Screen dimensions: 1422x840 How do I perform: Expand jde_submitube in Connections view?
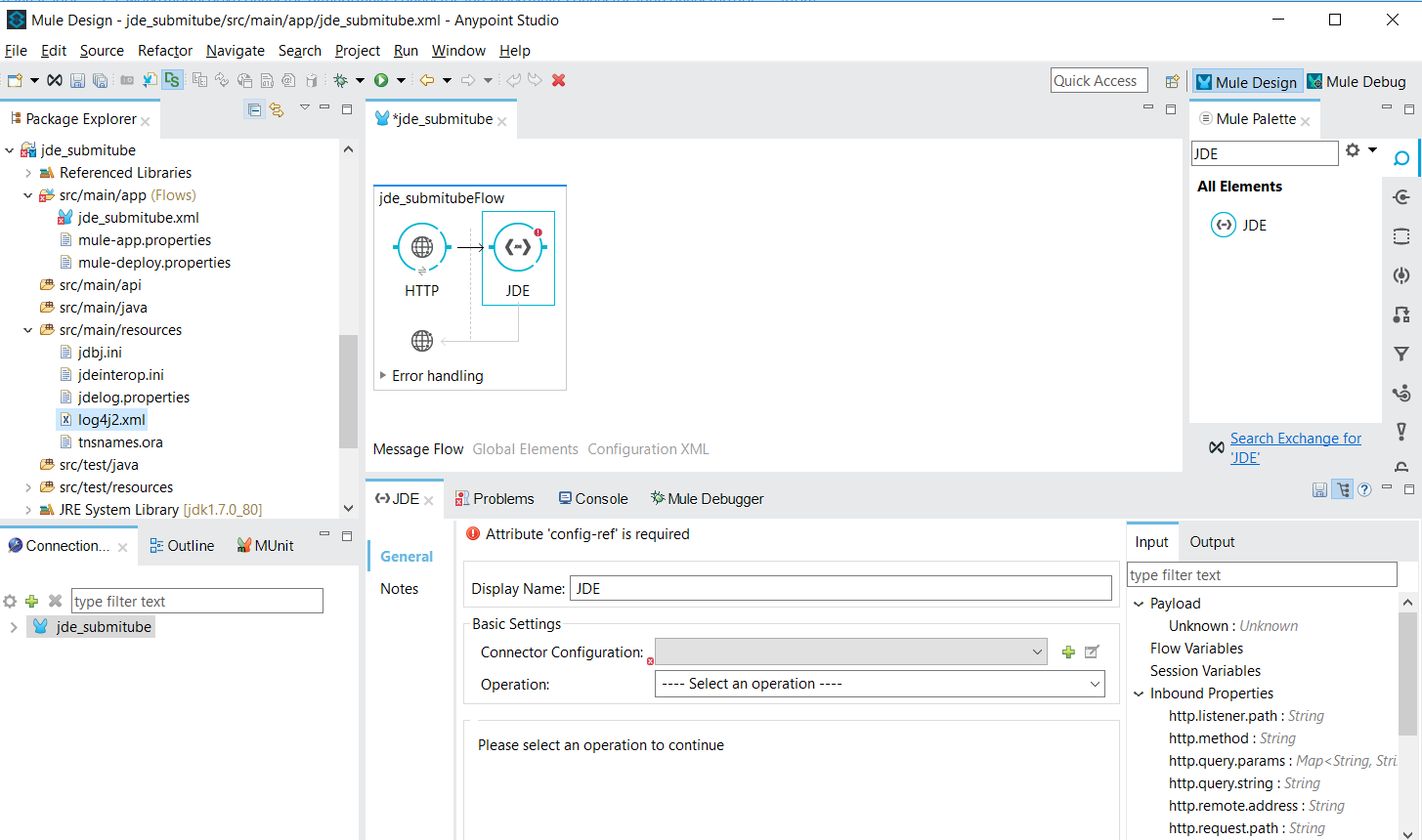13,627
